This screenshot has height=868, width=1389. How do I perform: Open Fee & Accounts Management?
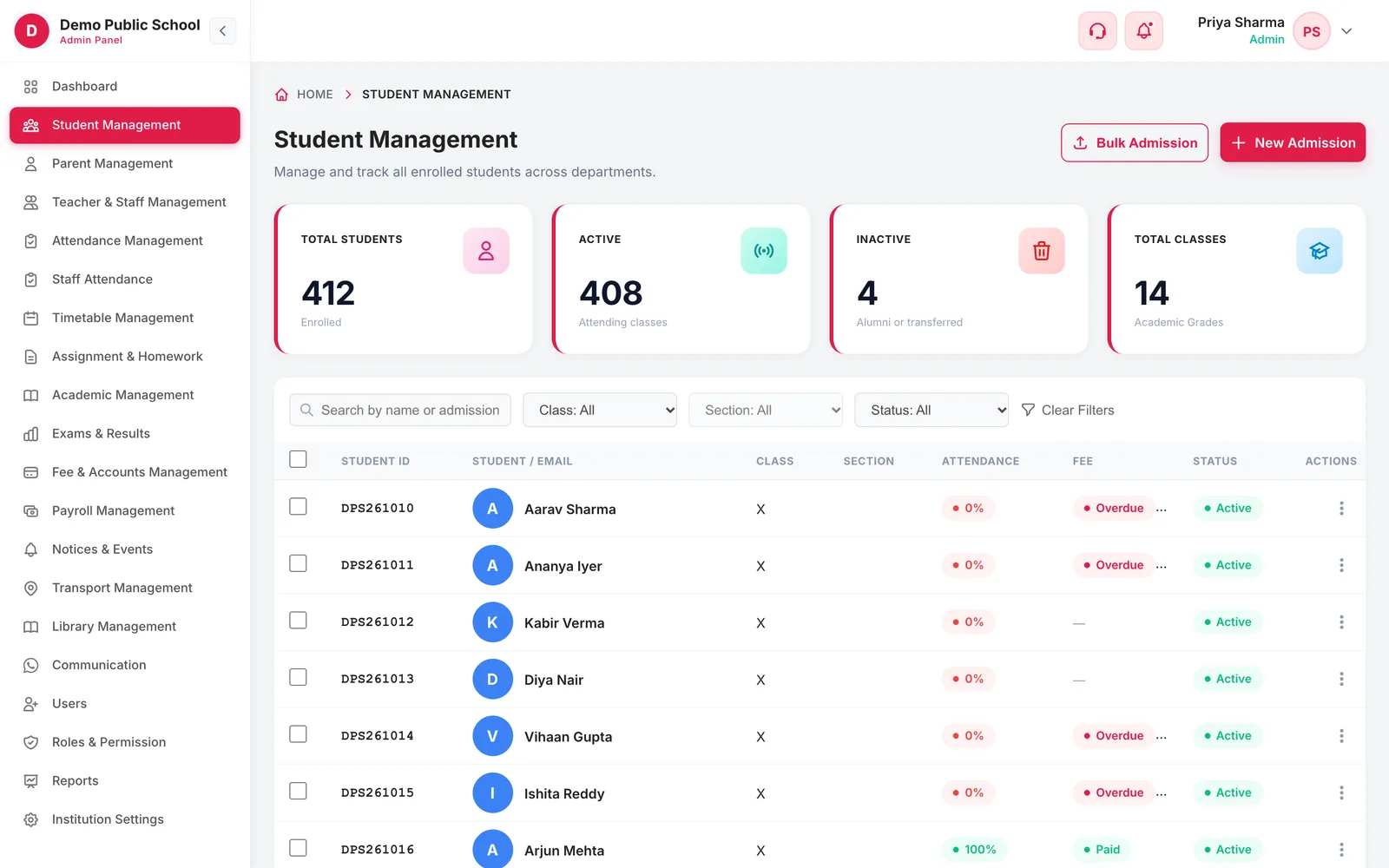pos(125,472)
